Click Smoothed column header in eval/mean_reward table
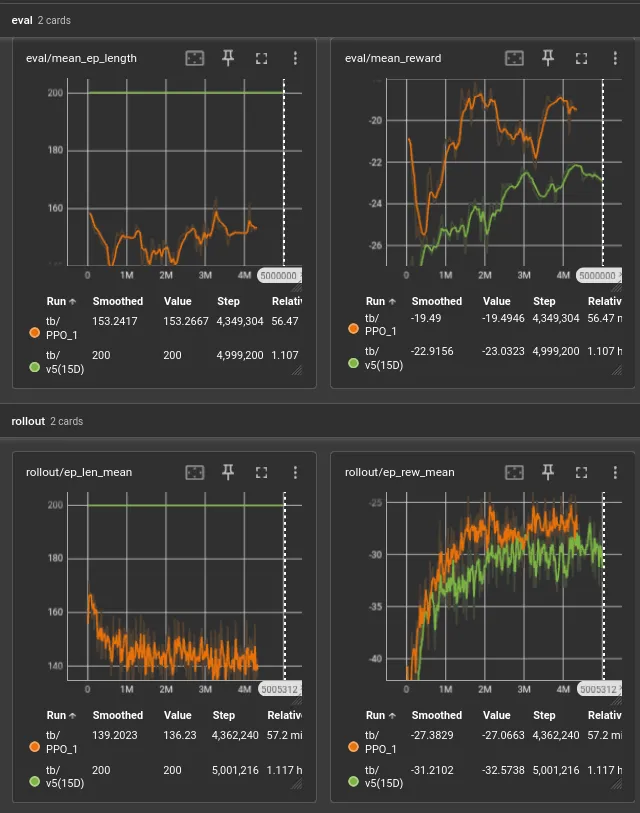The width and height of the screenshot is (640, 813). pyautogui.click(x=437, y=301)
